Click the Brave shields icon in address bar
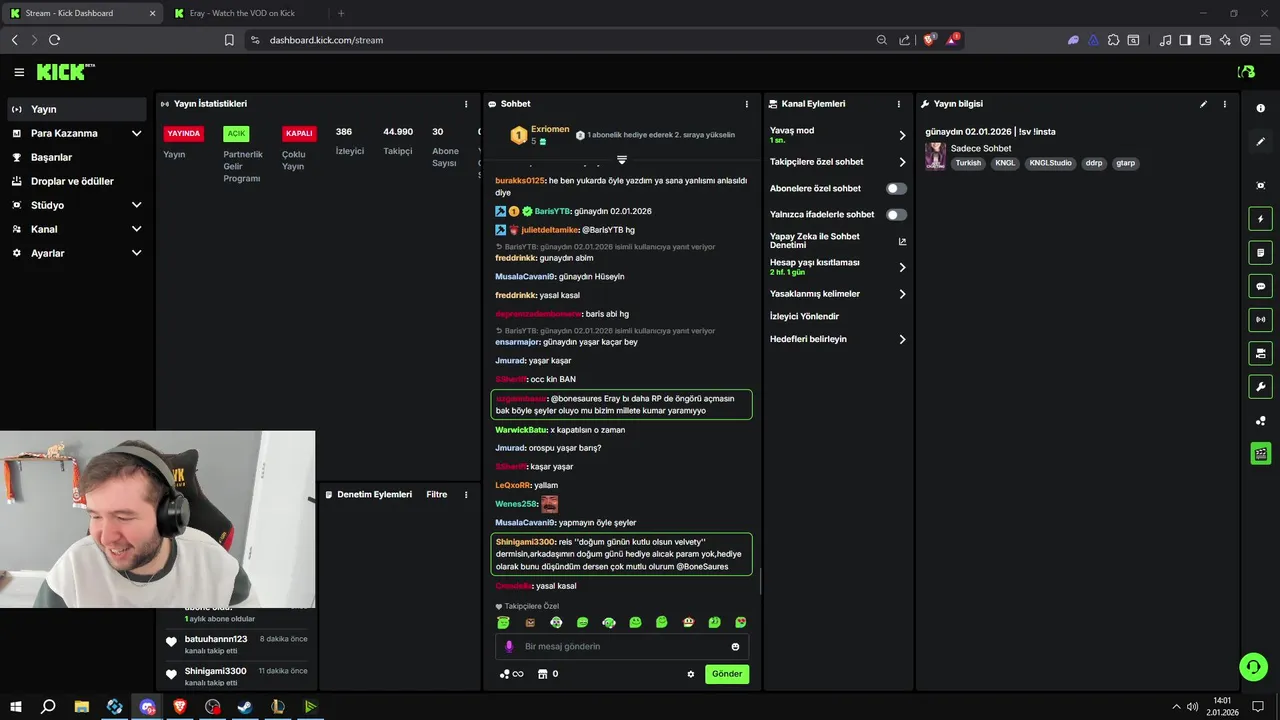The width and height of the screenshot is (1280, 720). 929,40
